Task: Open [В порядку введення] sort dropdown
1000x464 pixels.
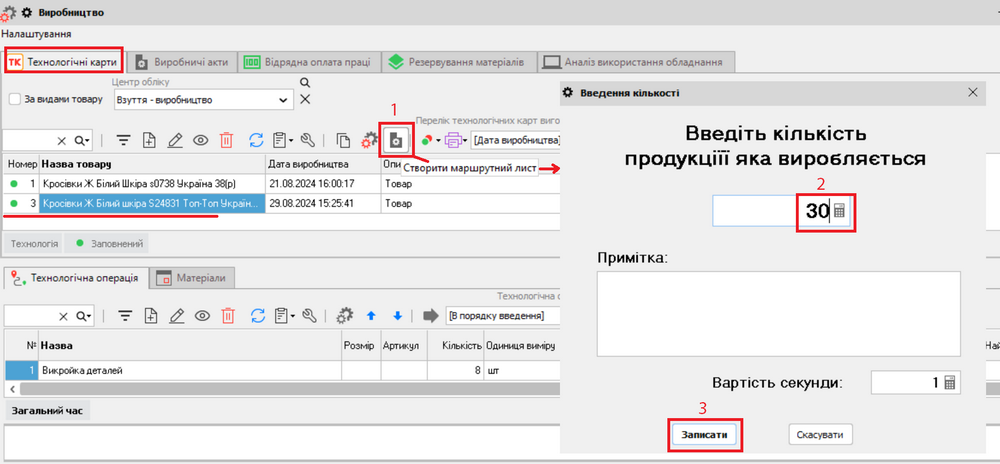Action: pos(501,315)
